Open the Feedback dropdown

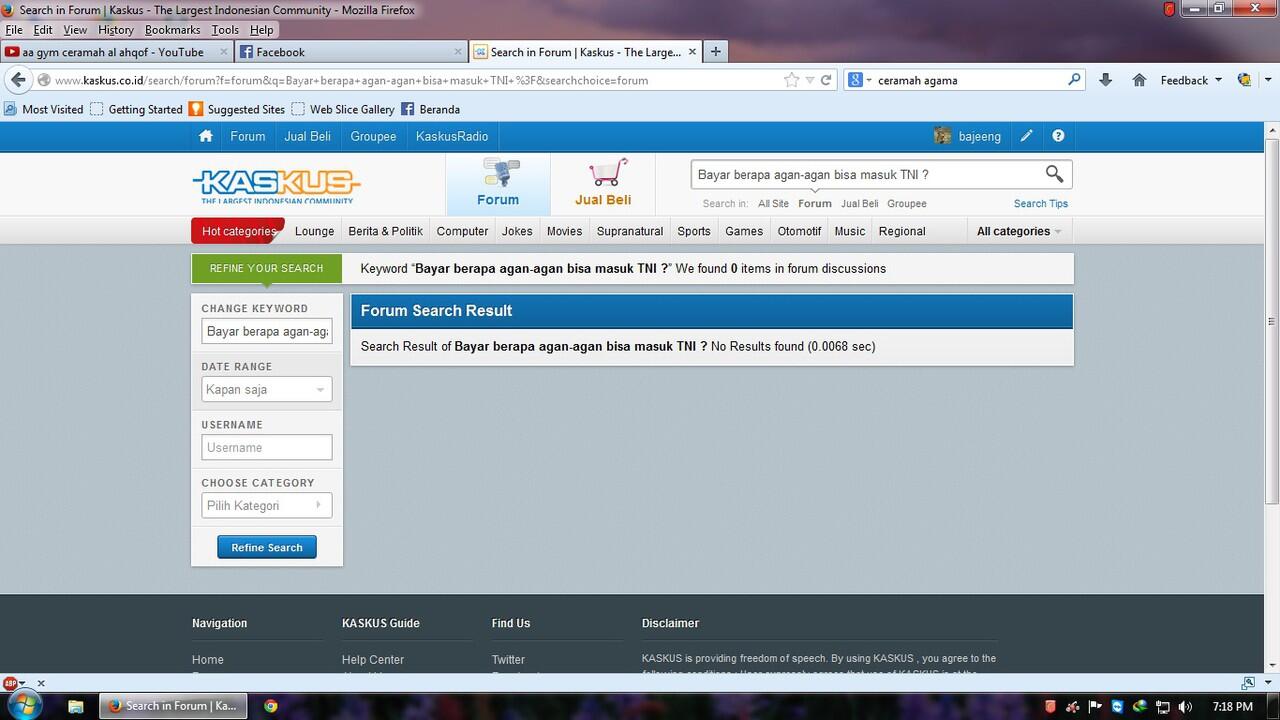click(1191, 80)
